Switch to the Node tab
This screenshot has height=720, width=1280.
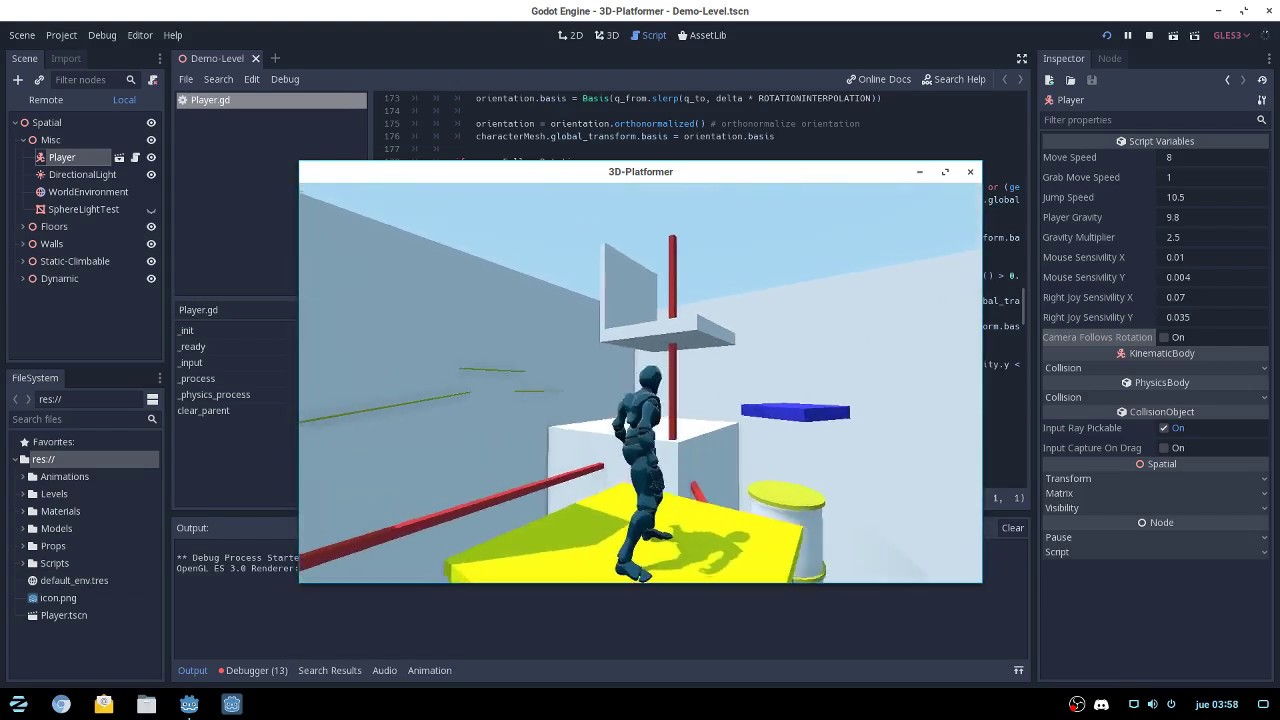tap(1109, 59)
